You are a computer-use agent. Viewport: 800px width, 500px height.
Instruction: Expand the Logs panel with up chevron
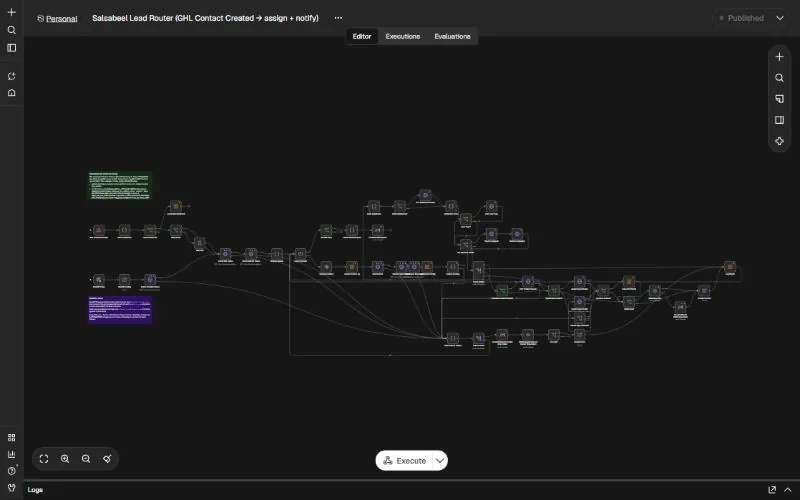pyautogui.click(x=788, y=490)
